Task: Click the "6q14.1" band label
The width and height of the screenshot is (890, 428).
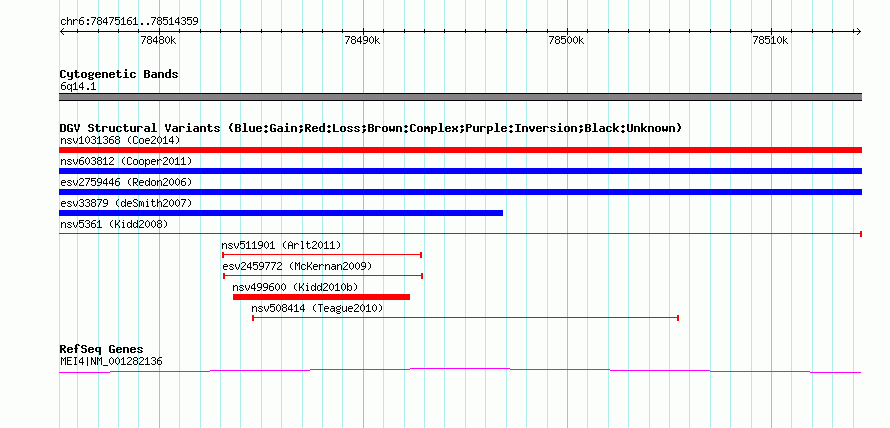Action: coord(77,87)
